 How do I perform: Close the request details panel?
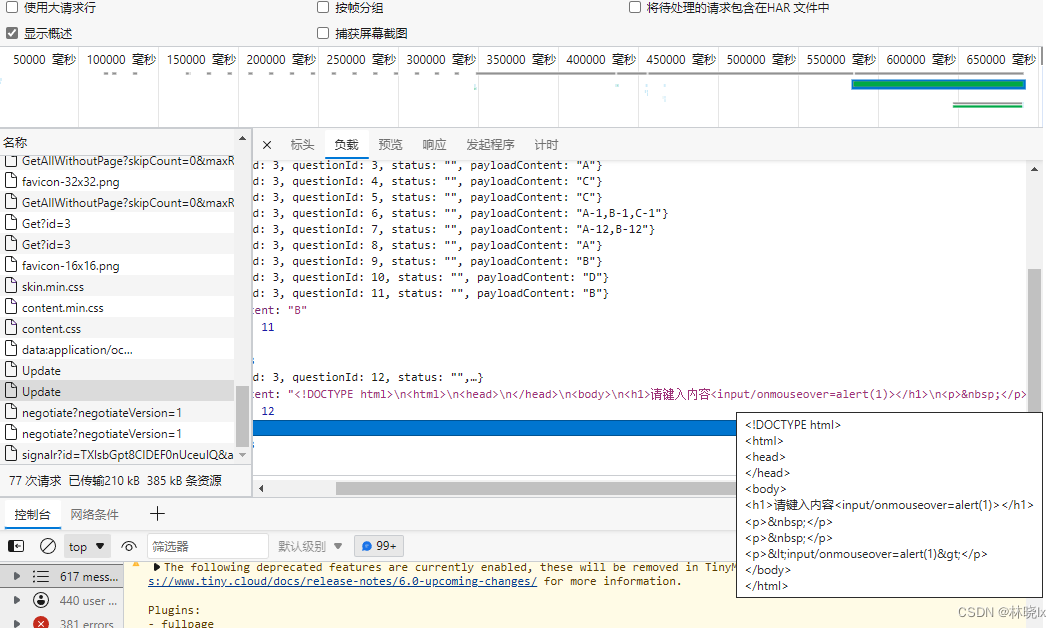267,145
